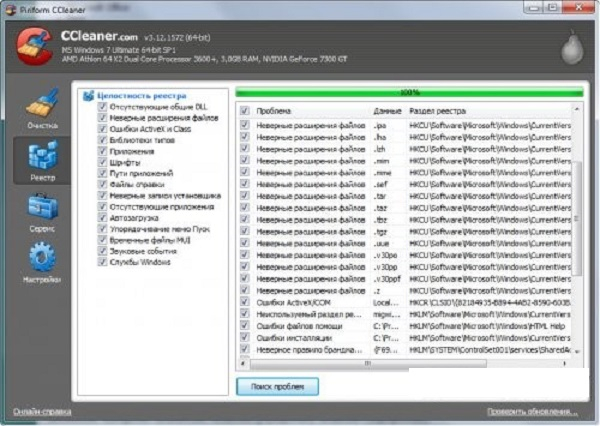Click the green 100% progress bar
This screenshot has height=426, width=600.
pyautogui.click(x=409, y=92)
